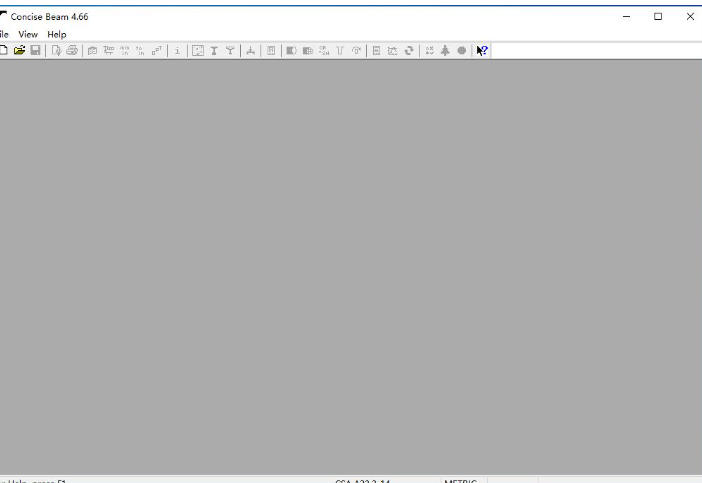Open the File menu
Screen dimensions: 702x483
coord(4,34)
